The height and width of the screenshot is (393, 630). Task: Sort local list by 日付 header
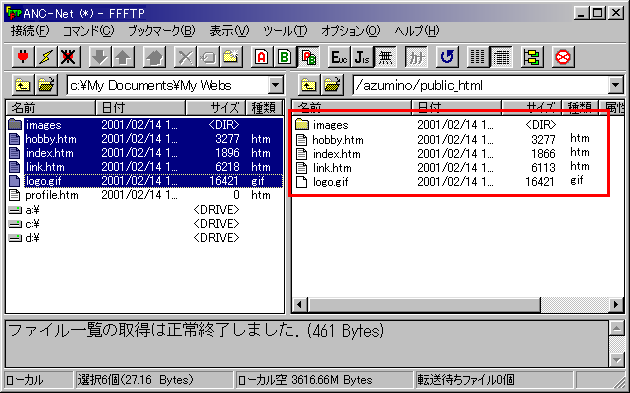(141, 108)
